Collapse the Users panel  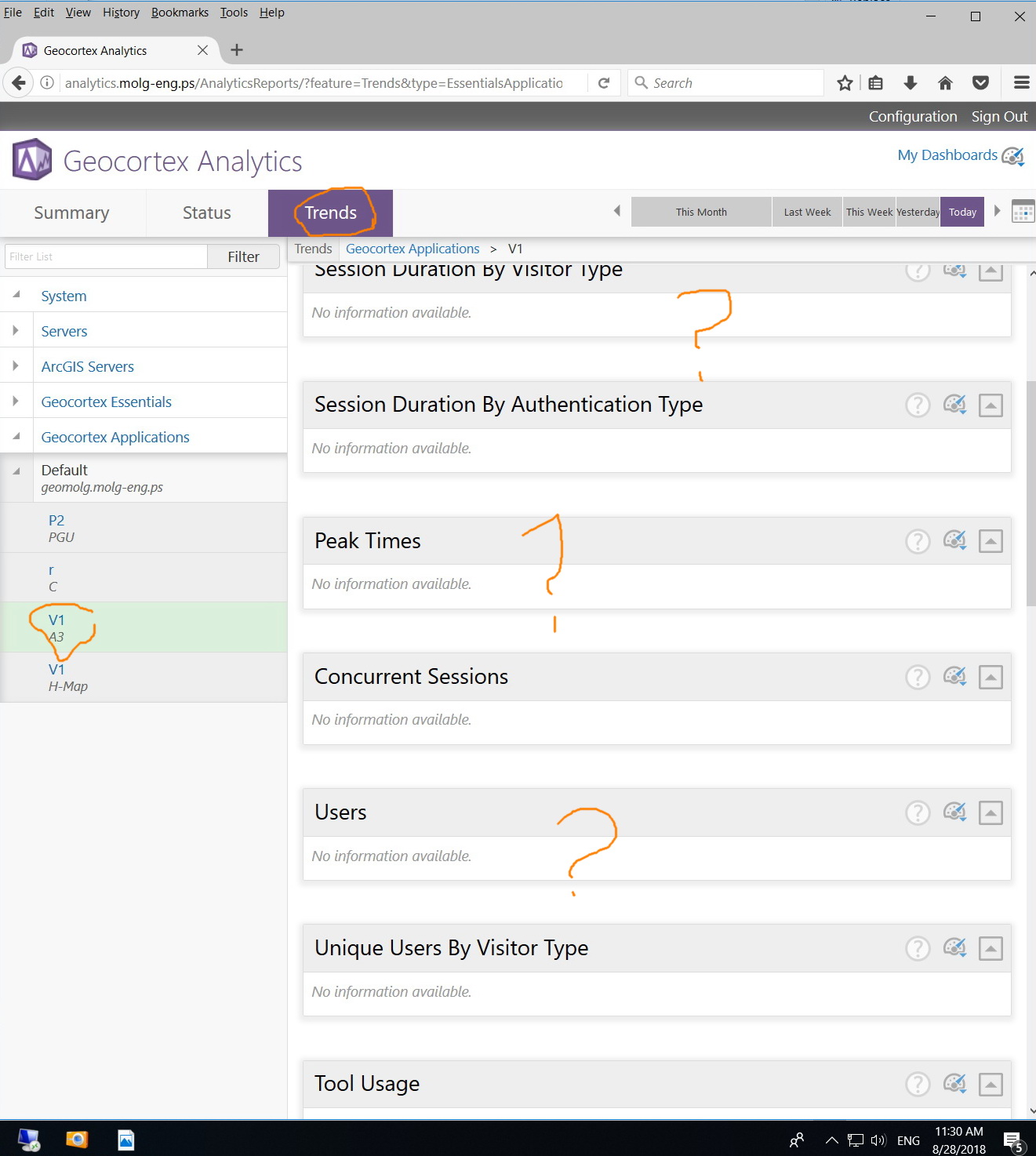point(991,812)
